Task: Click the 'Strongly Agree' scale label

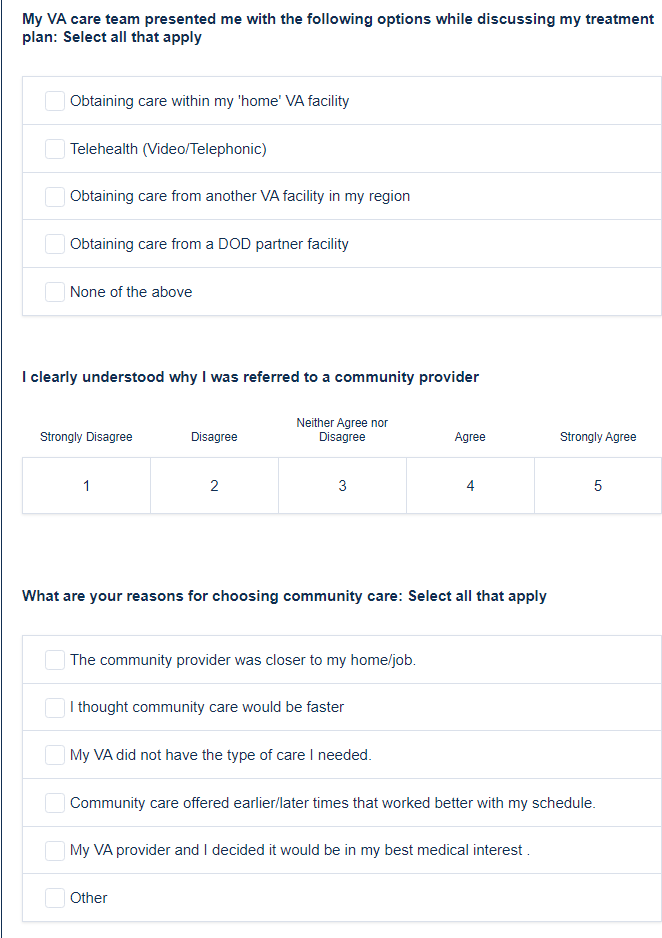Action: [598, 437]
